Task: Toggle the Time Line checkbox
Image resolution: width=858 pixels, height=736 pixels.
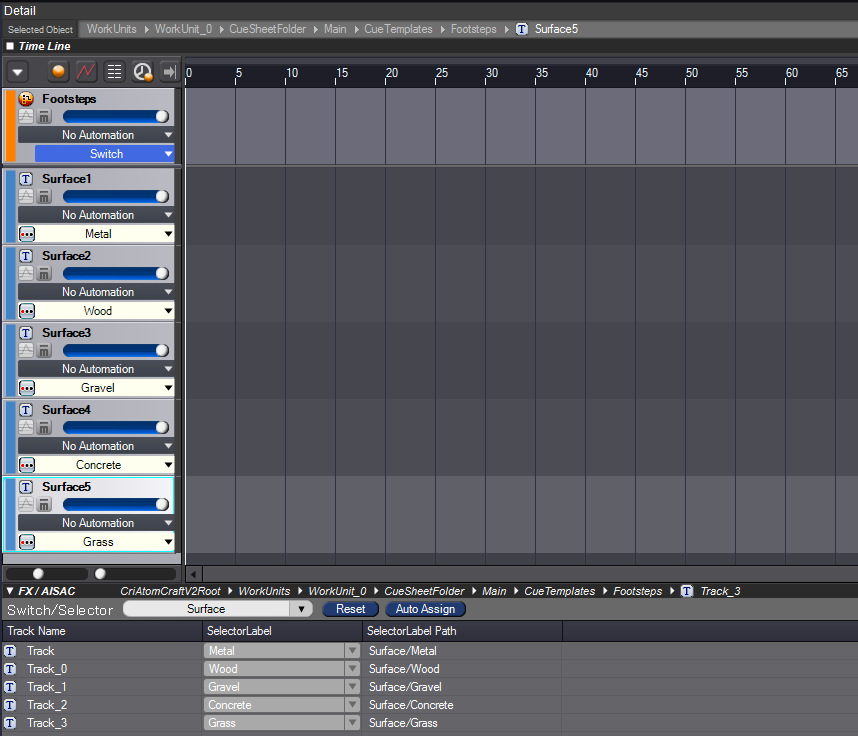Action: (x=10, y=46)
